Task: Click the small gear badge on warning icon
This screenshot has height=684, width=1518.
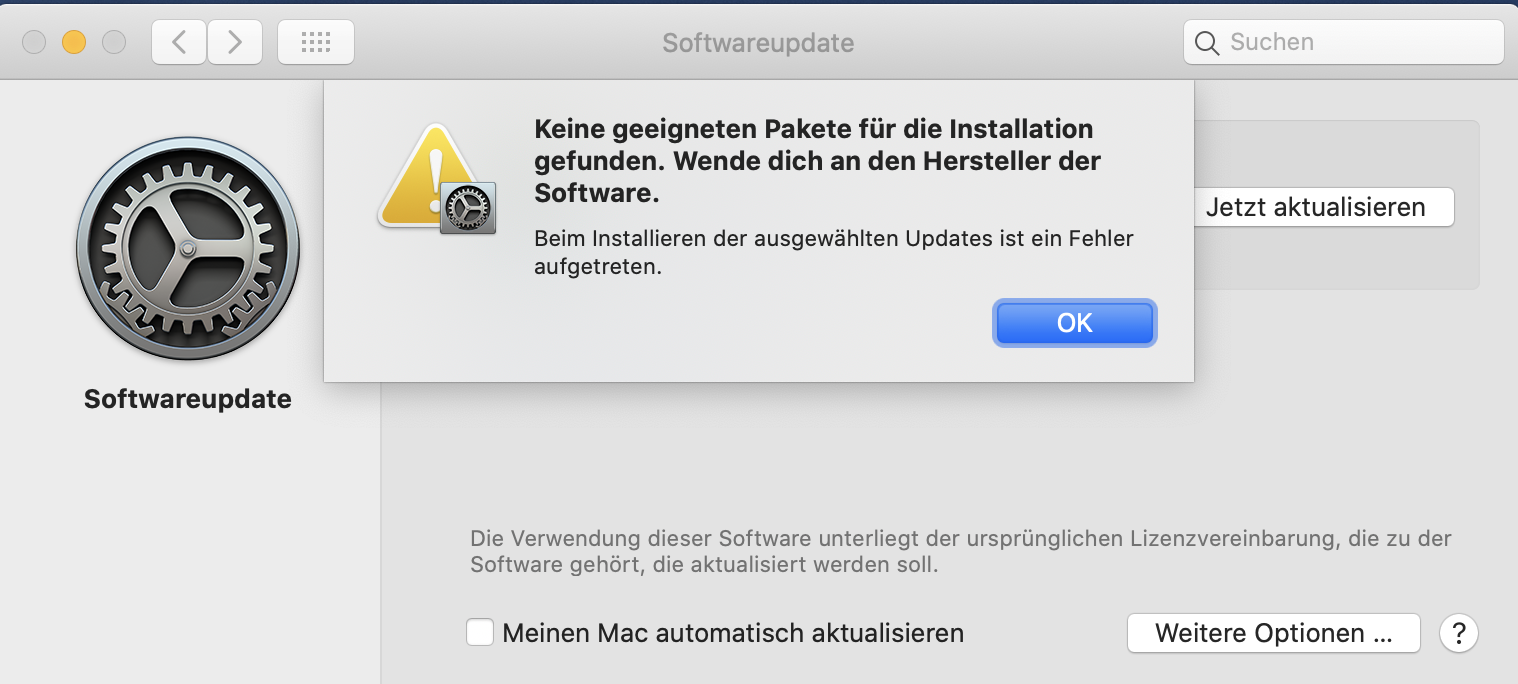Action: pyautogui.click(x=467, y=208)
